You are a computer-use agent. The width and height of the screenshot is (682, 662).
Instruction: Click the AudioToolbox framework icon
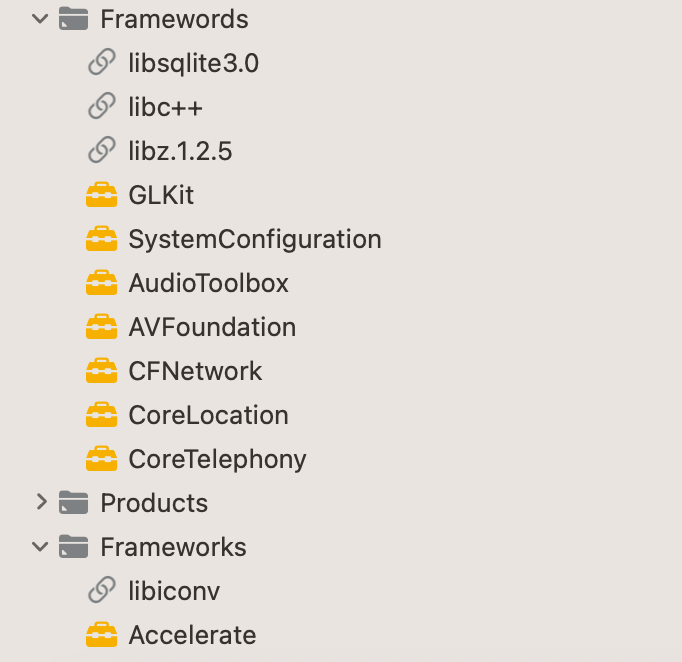click(101, 283)
